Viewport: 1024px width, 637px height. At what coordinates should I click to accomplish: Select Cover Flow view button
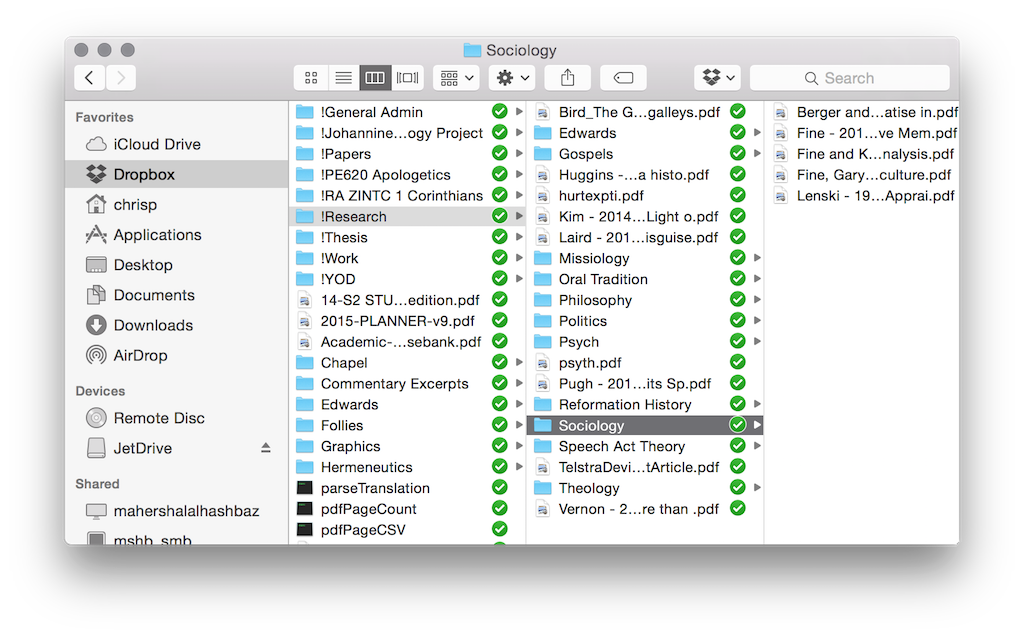pyautogui.click(x=407, y=78)
